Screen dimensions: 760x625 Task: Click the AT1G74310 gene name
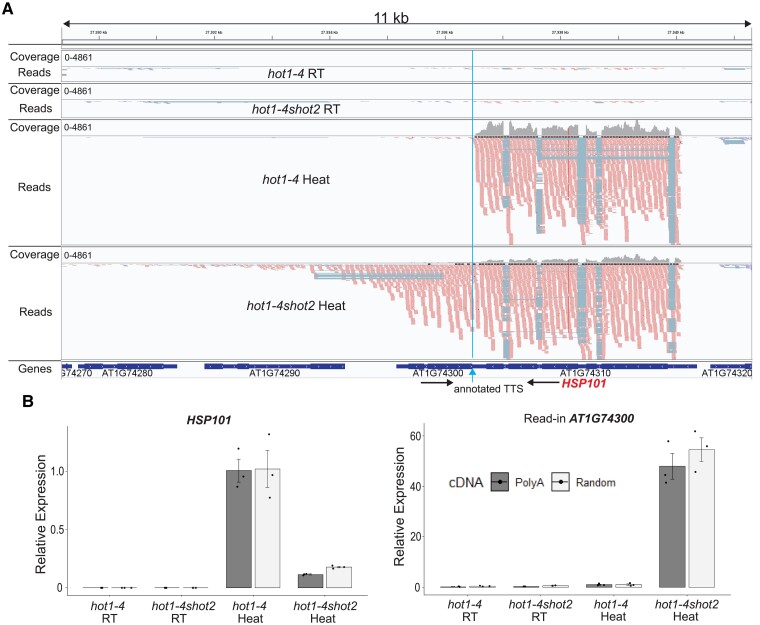pyautogui.click(x=585, y=373)
